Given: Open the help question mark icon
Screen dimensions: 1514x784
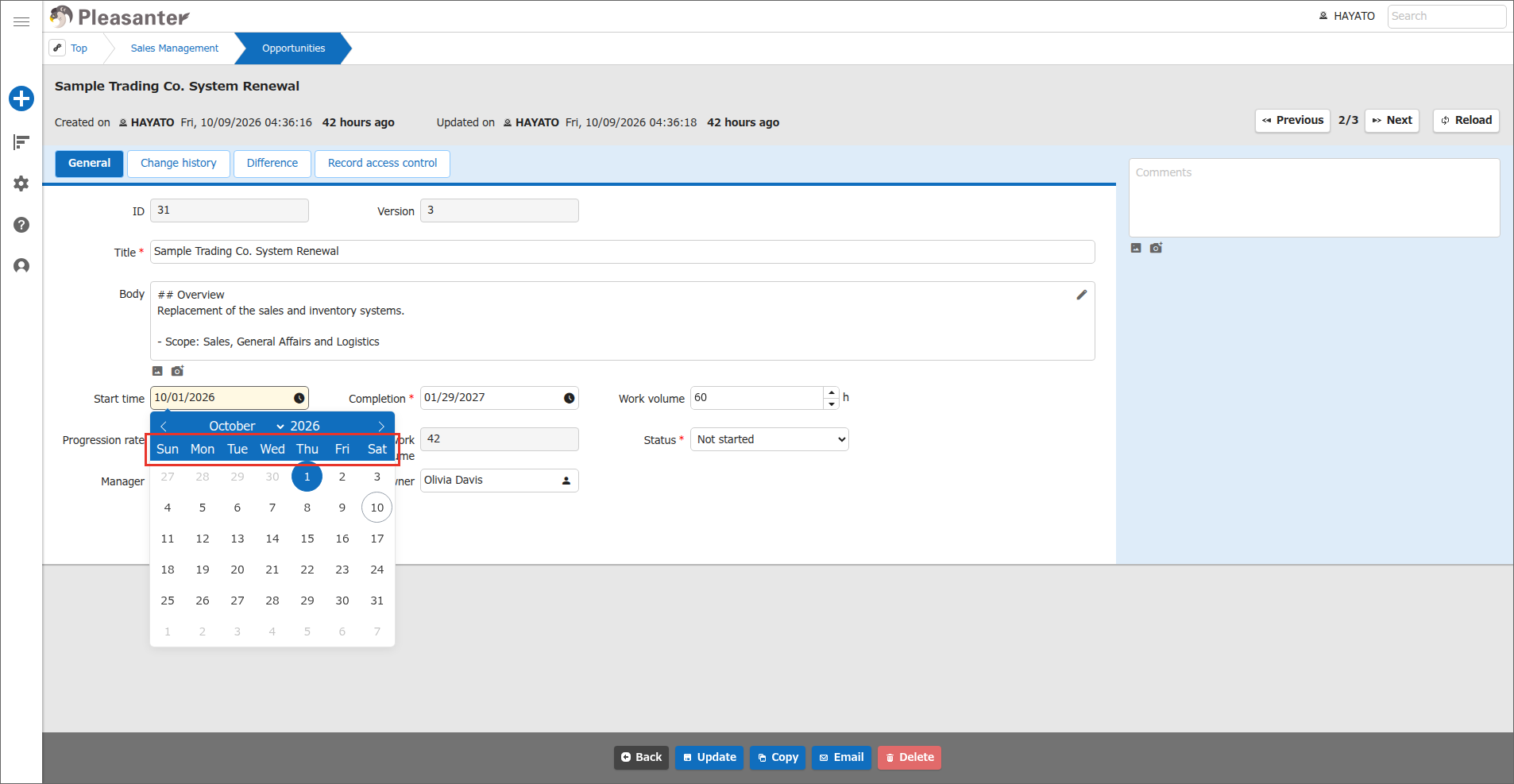Looking at the screenshot, I should coord(21,225).
